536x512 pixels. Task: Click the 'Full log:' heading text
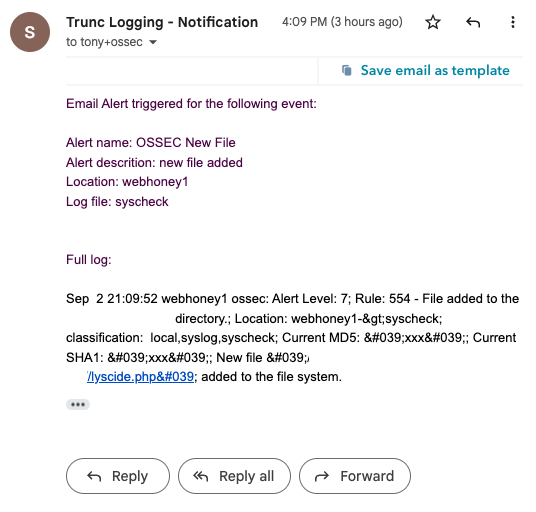pos(89,260)
